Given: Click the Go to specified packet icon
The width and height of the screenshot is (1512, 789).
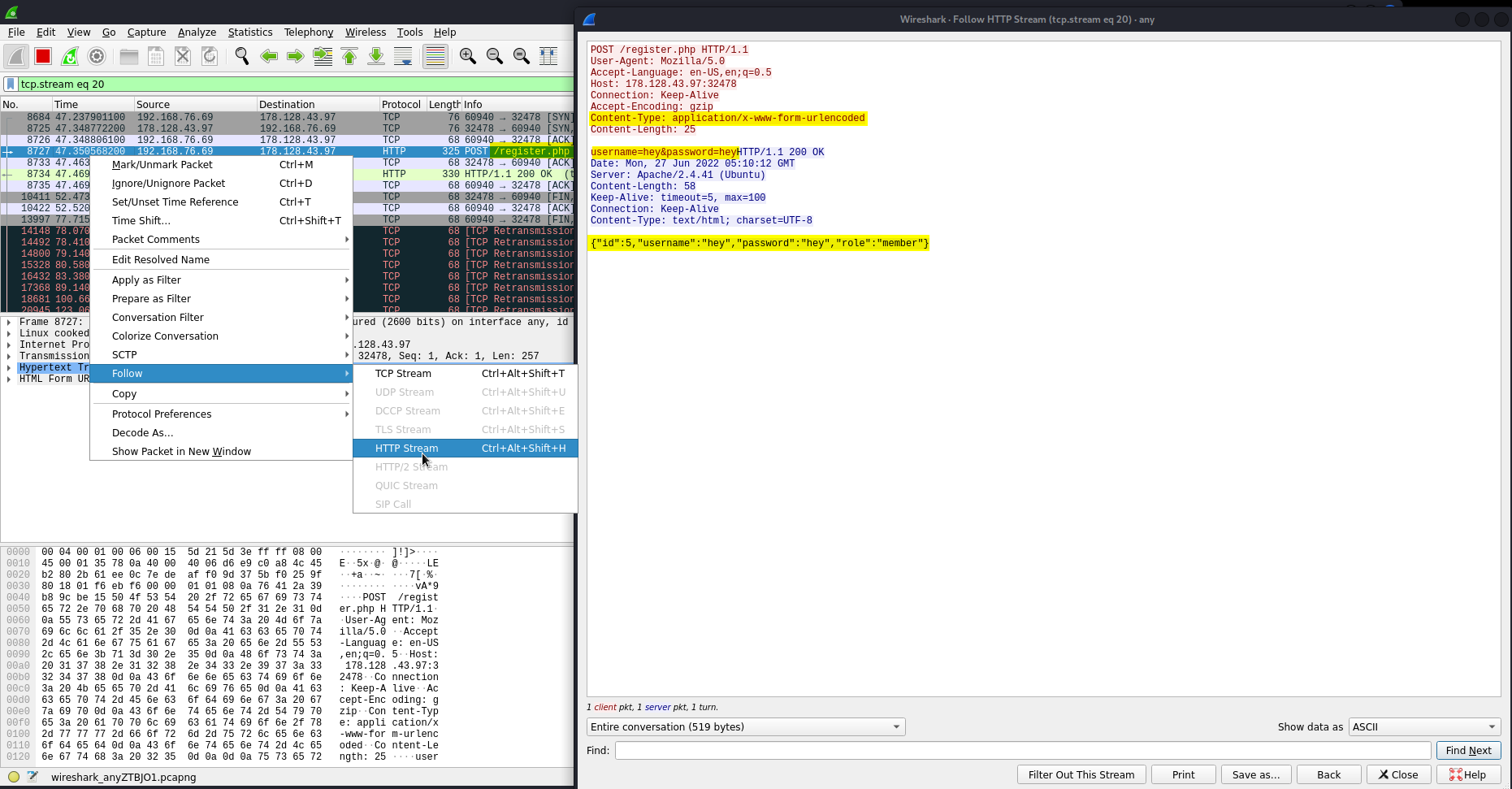Looking at the screenshot, I should pos(323,56).
